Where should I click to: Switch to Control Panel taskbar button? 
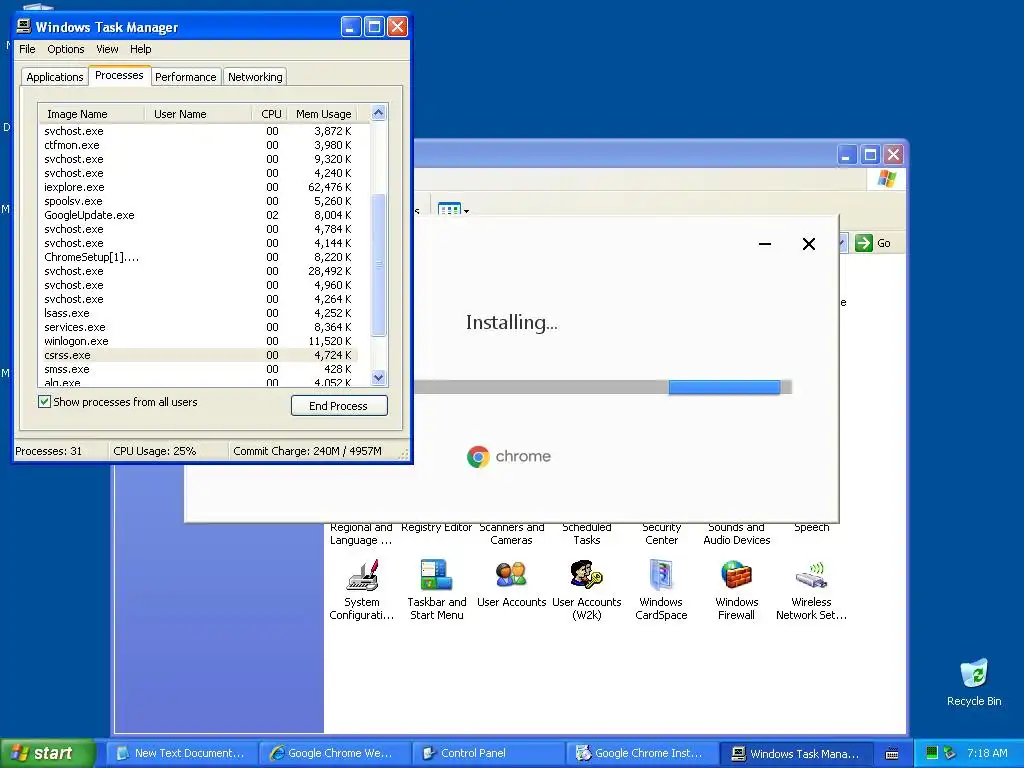coord(487,753)
